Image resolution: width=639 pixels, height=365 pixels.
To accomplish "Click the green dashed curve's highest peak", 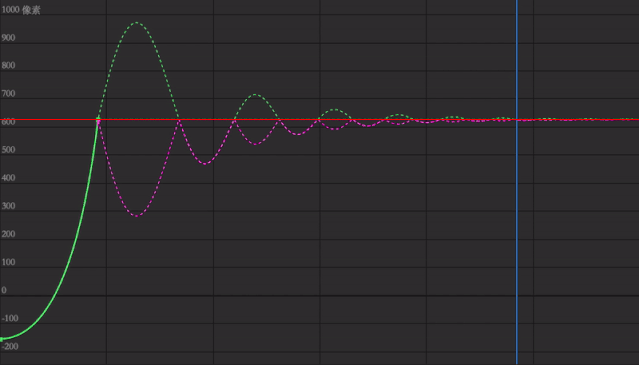I will point(137,23).
